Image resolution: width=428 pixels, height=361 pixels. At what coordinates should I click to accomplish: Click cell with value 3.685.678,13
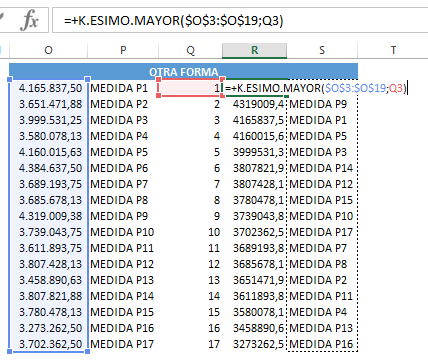50,200
